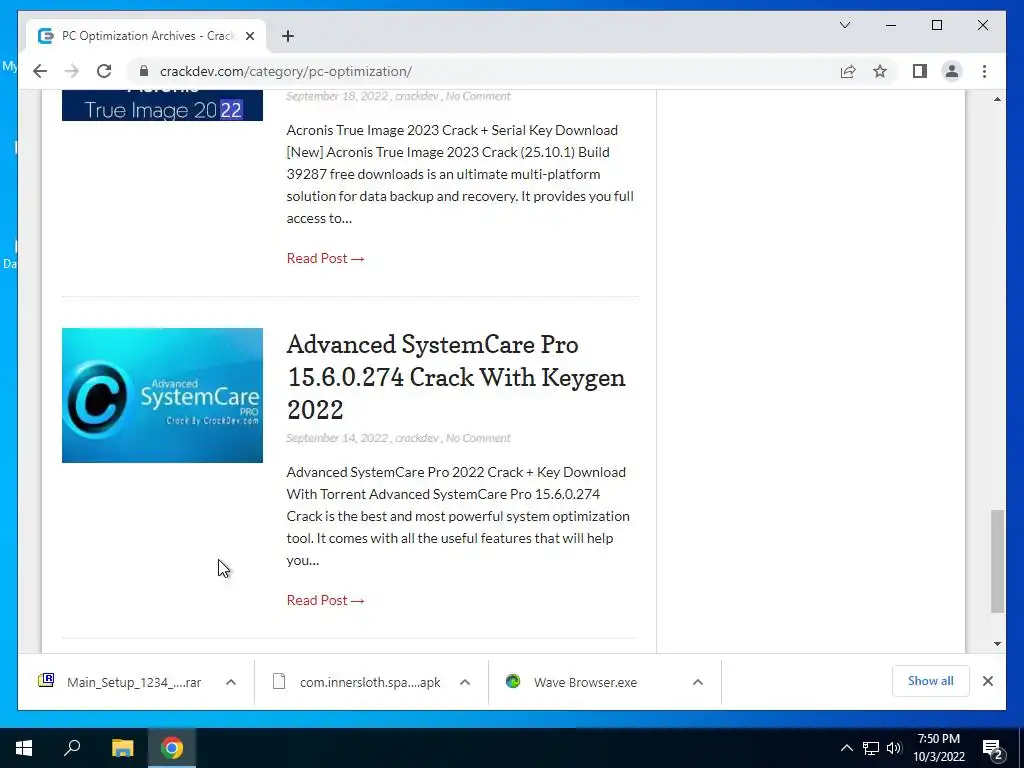Open the Windows Start menu
The image size is (1024, 768).
tap(24, 748)
